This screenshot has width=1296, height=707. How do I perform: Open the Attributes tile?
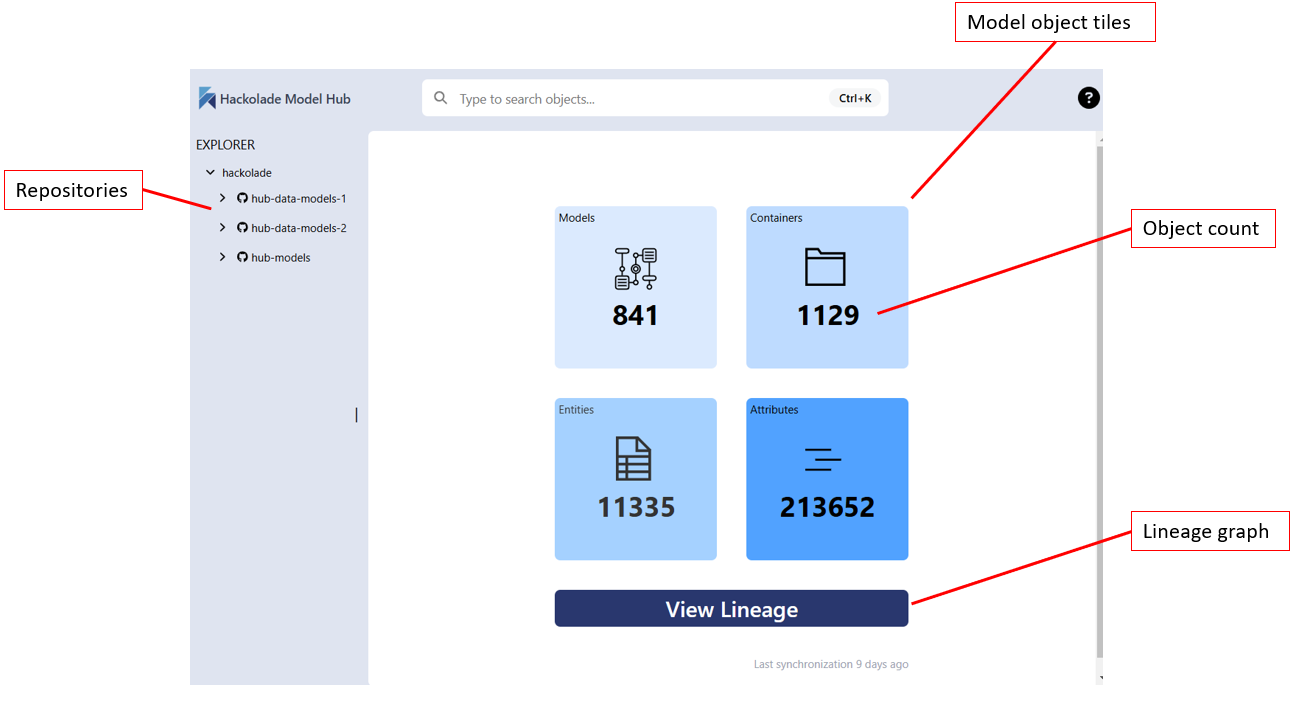(827, 479)
